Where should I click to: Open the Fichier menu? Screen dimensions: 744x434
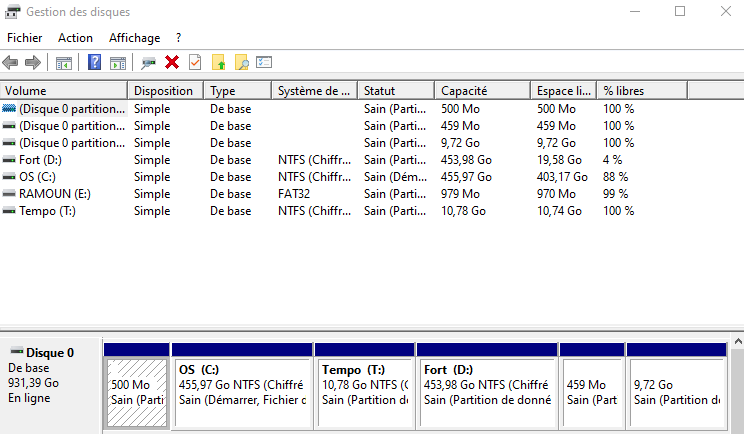(24, 37)
